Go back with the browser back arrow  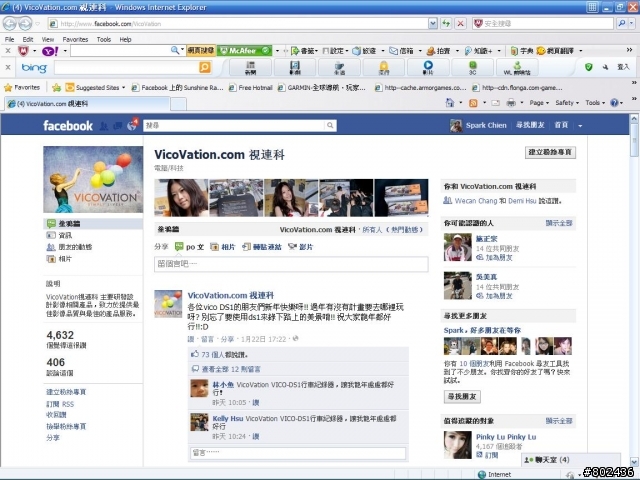tap(10, 24)
